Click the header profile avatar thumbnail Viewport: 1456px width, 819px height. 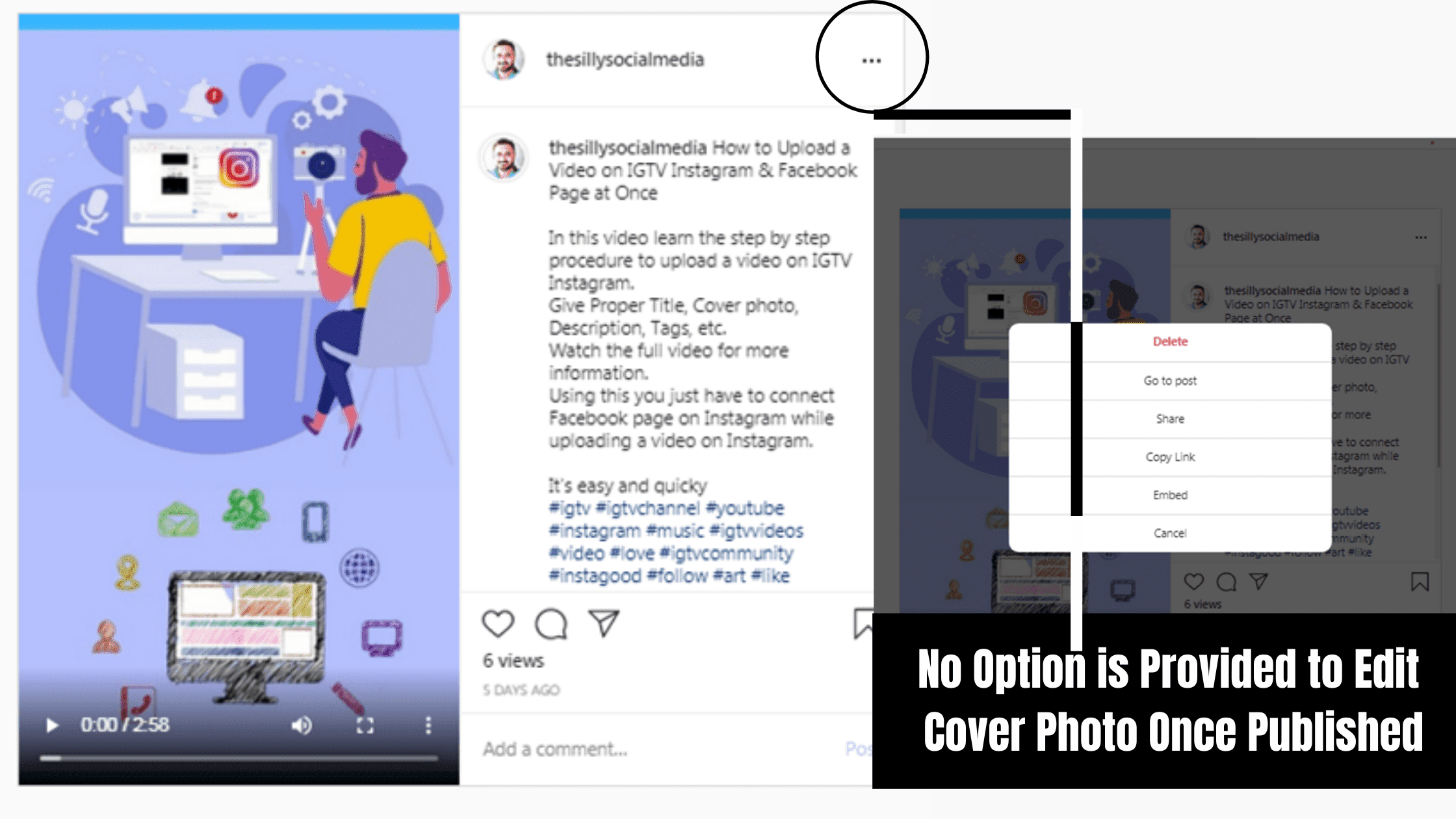click(x=504, y=59)
